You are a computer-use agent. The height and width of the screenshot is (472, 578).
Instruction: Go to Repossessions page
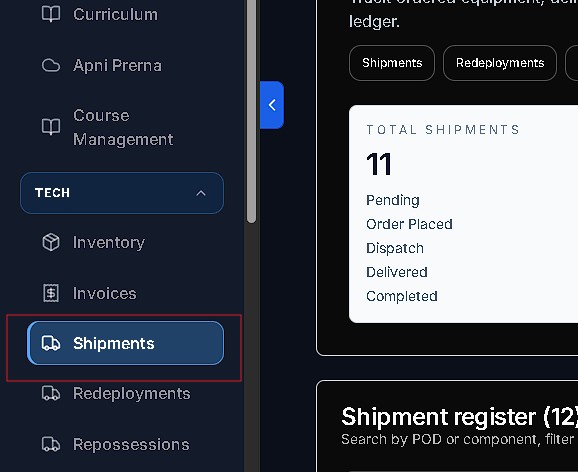[x=131, y=445]
